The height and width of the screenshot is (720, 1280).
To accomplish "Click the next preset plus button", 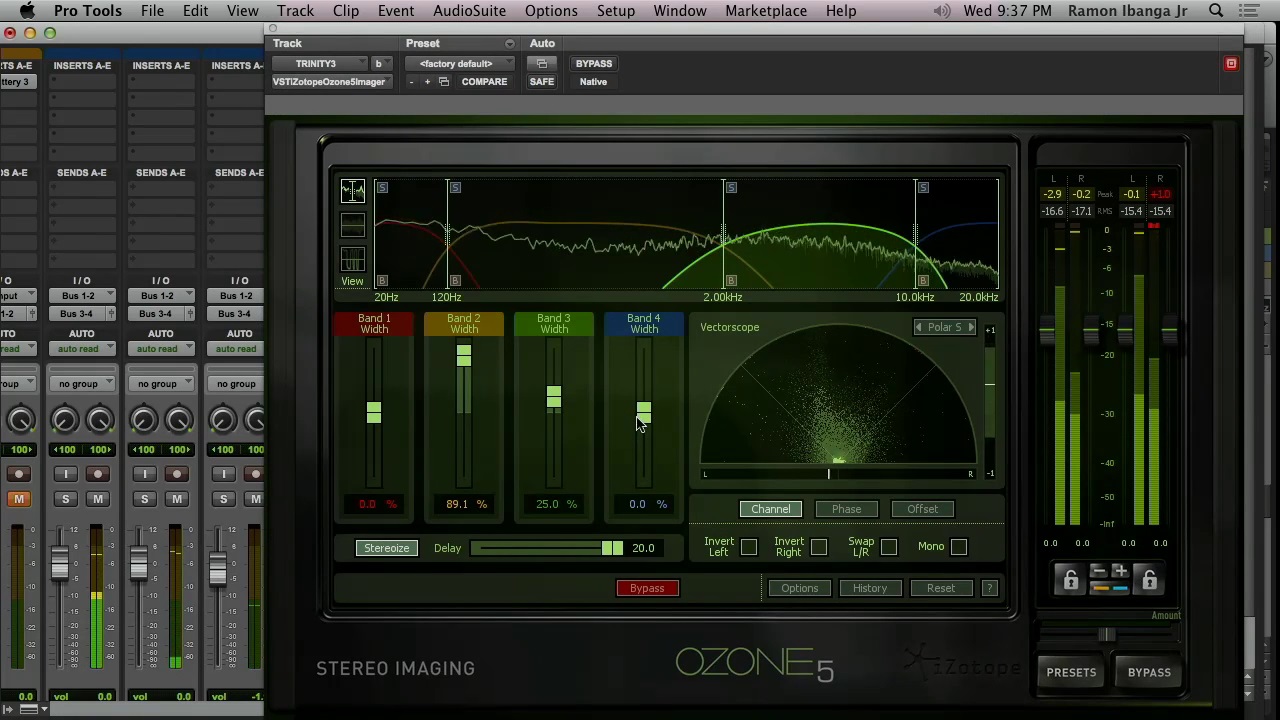I will (427, 82).
